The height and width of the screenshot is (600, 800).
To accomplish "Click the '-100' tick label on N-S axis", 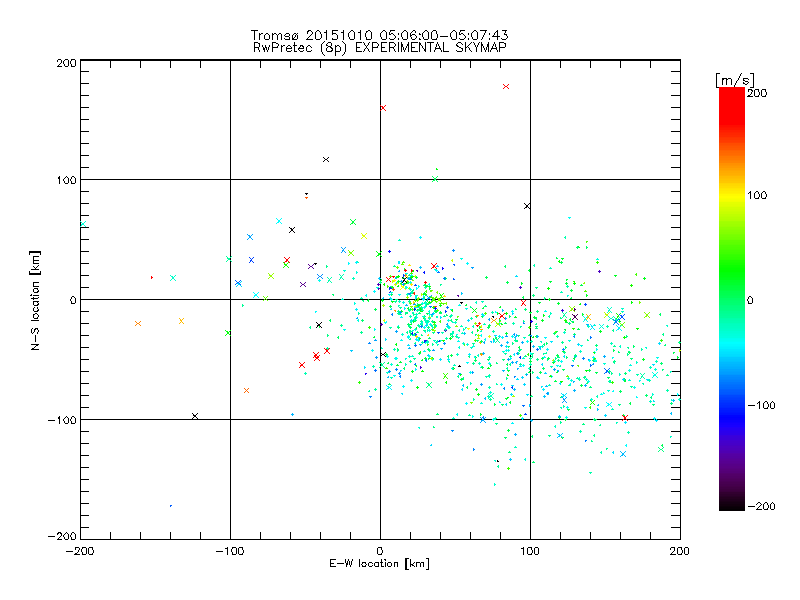I will [62, 420].
